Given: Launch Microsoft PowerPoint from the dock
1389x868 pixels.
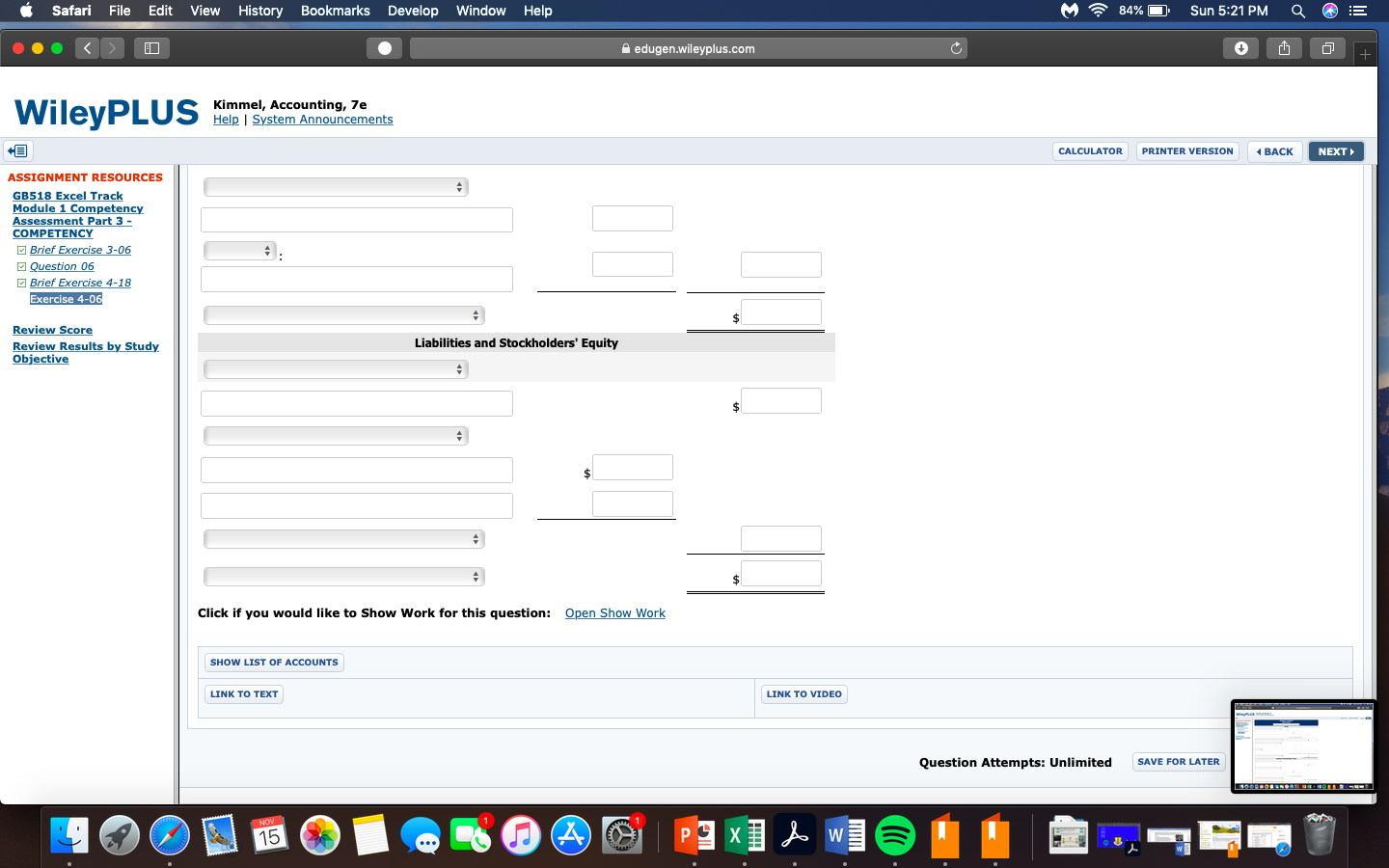Looking at the screenshot, I should point(694,835).
